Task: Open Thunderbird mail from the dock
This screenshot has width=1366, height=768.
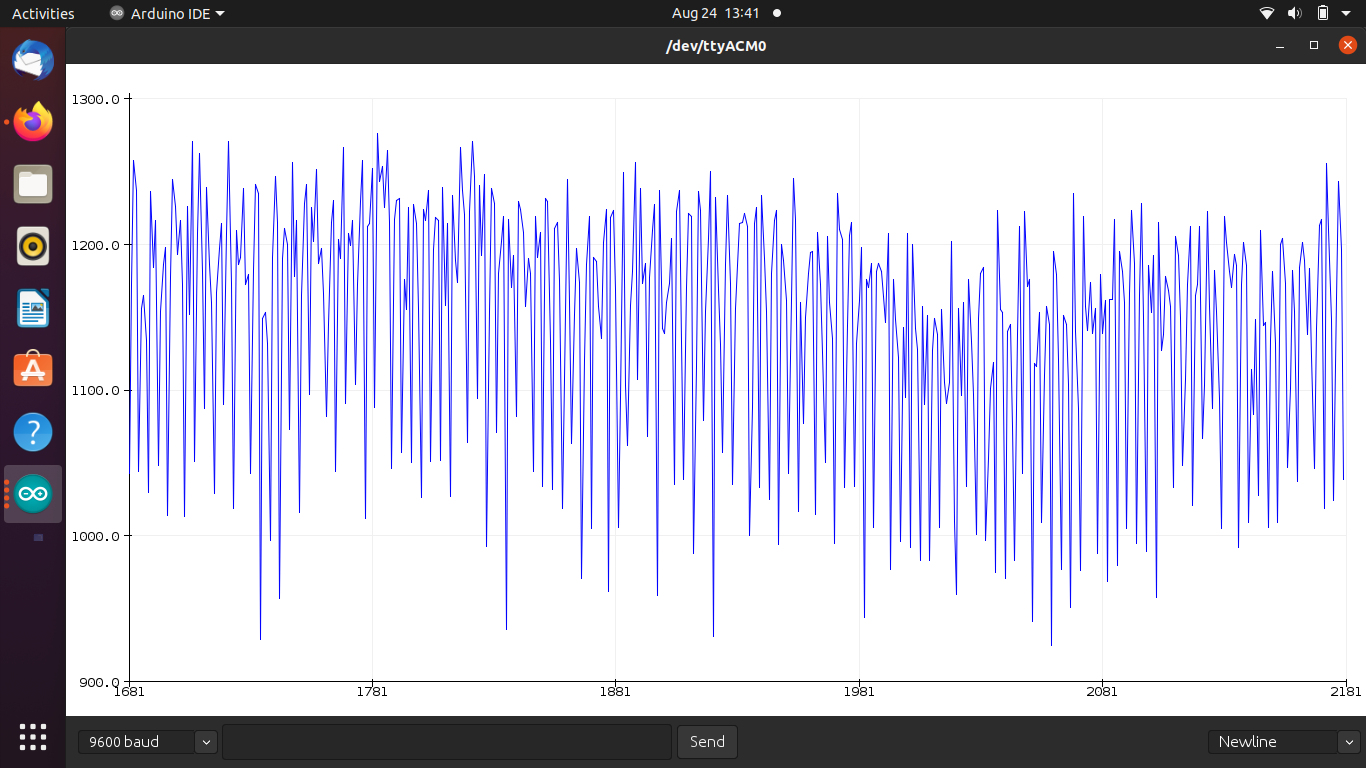Action: (x=33, y=60)
